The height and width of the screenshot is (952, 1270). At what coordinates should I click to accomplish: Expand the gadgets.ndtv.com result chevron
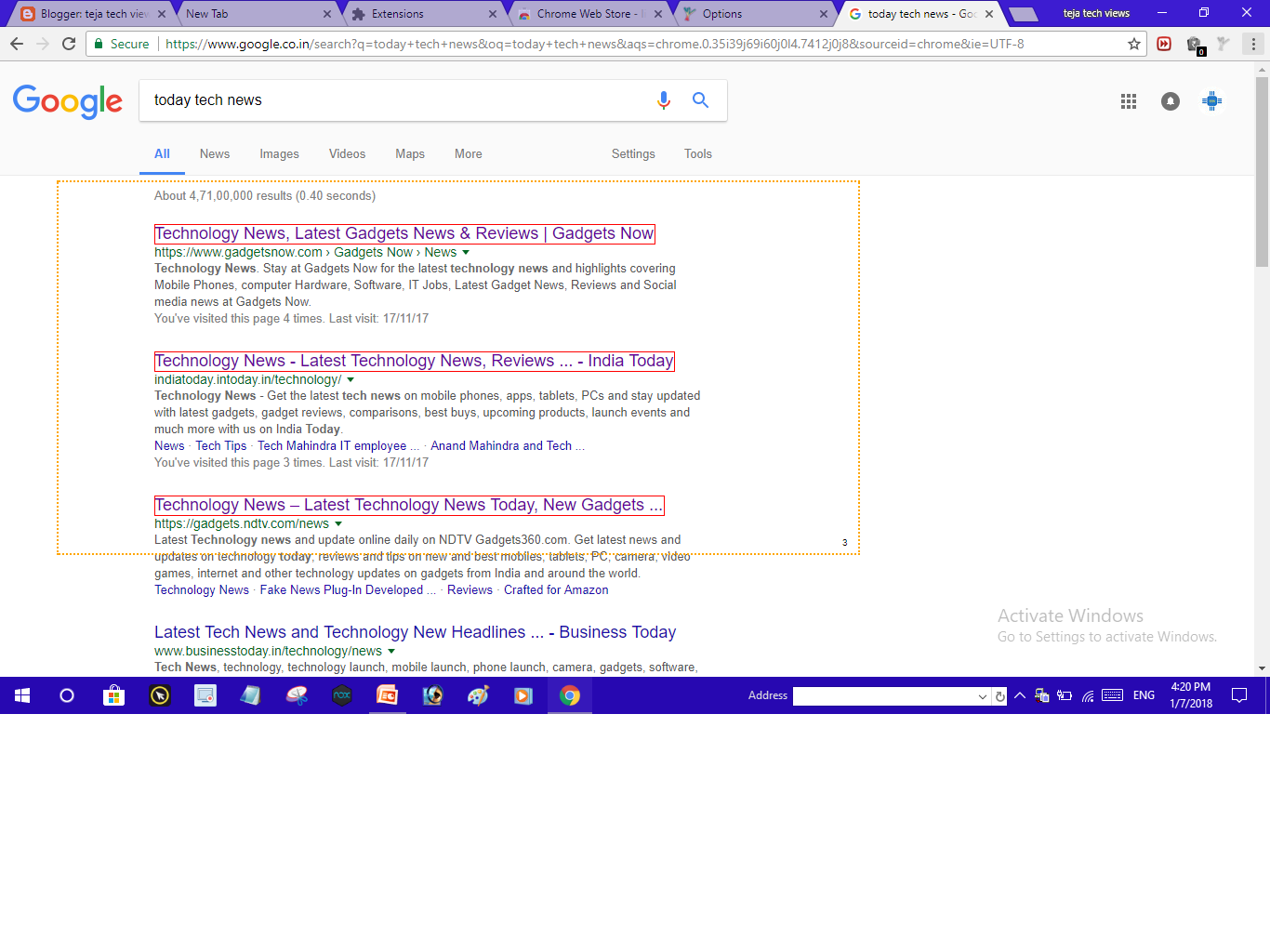coord(339,523)
